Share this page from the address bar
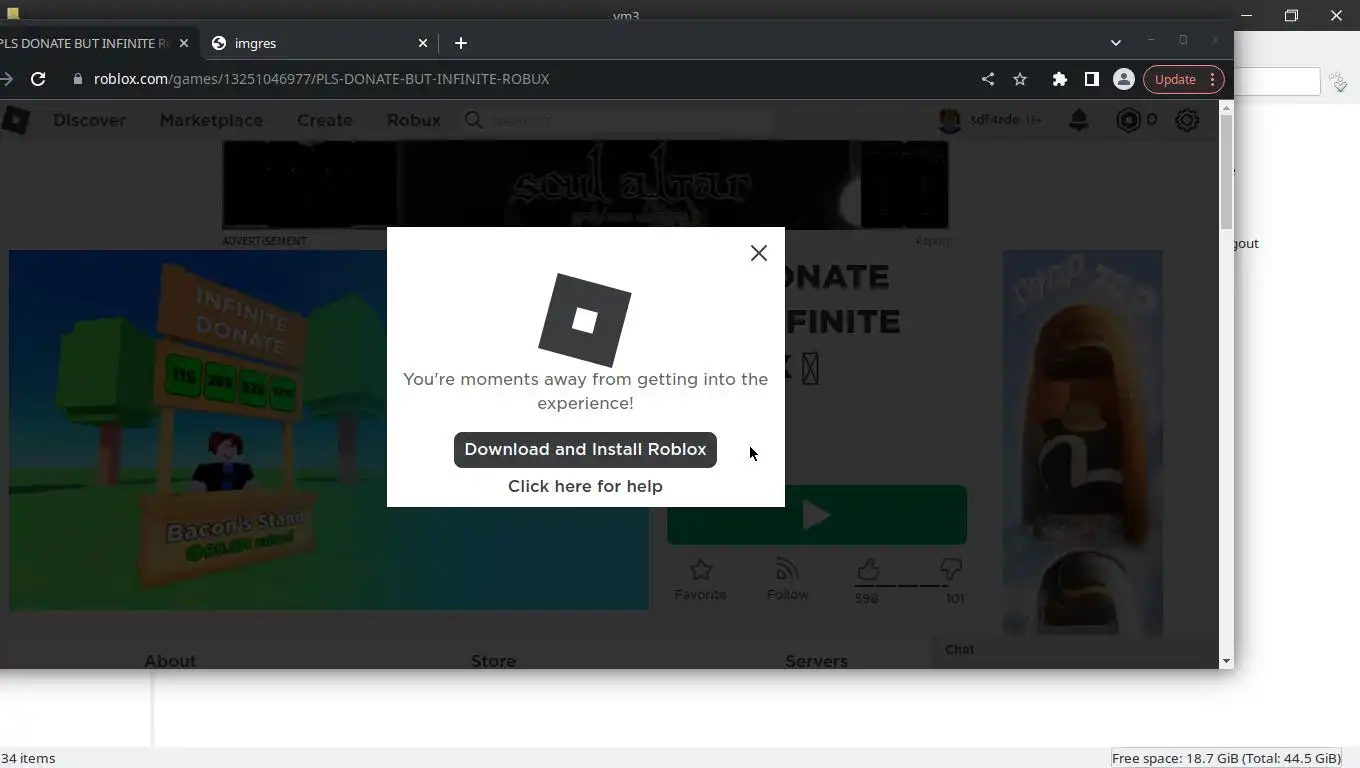This screenshot has height=768, width=1360. [988, 79]
